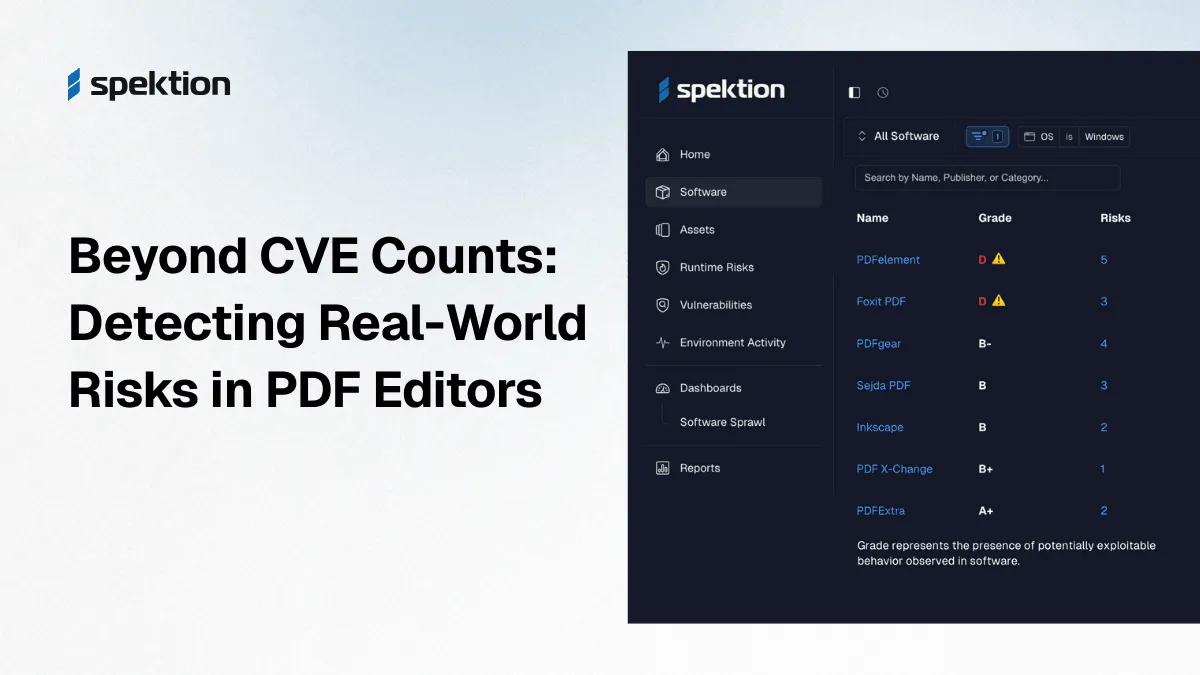
Task: Toggle the sidebar collapse panel icon
Action: [x=854, y=92]
